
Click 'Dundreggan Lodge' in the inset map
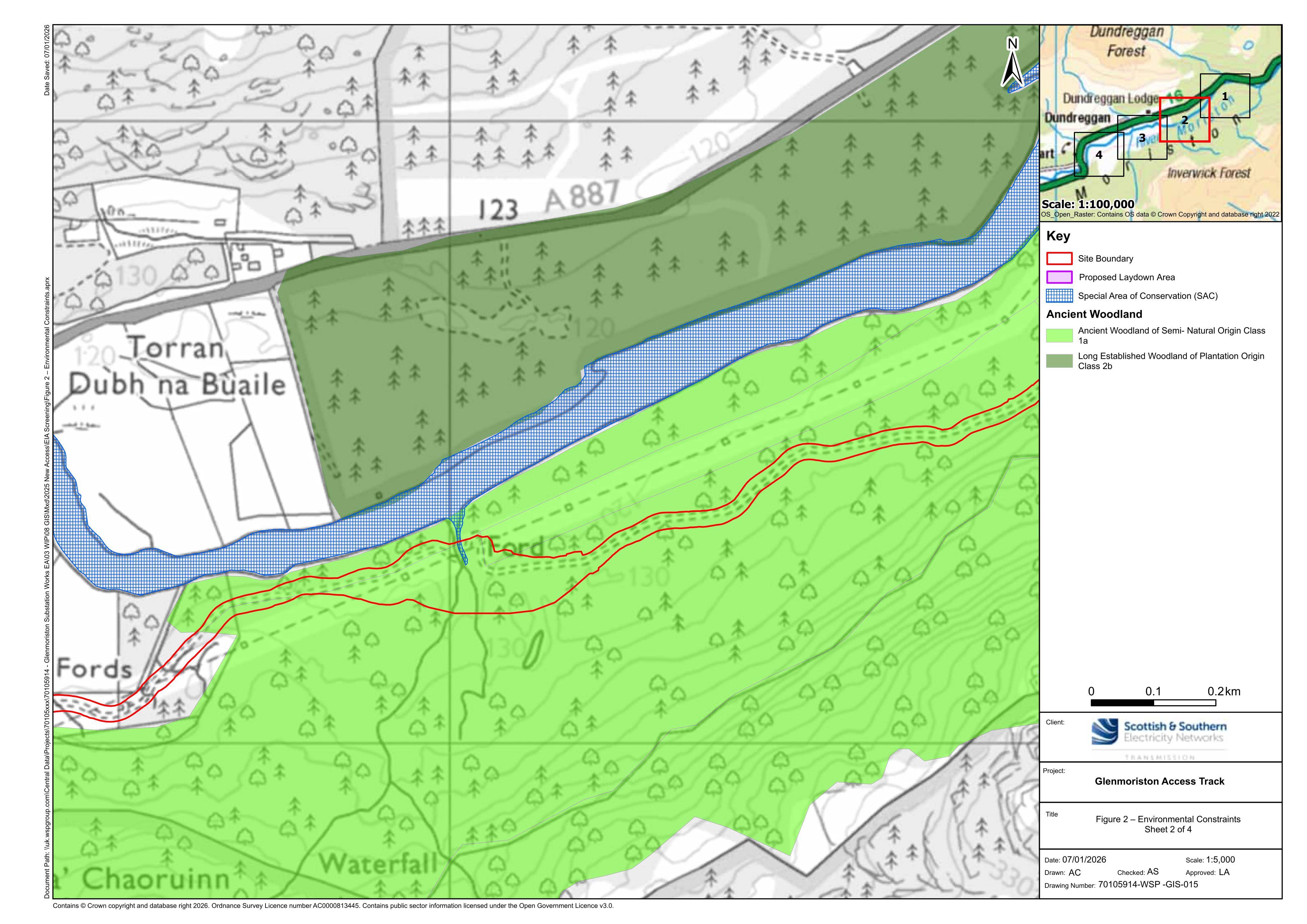[1111, 99]
